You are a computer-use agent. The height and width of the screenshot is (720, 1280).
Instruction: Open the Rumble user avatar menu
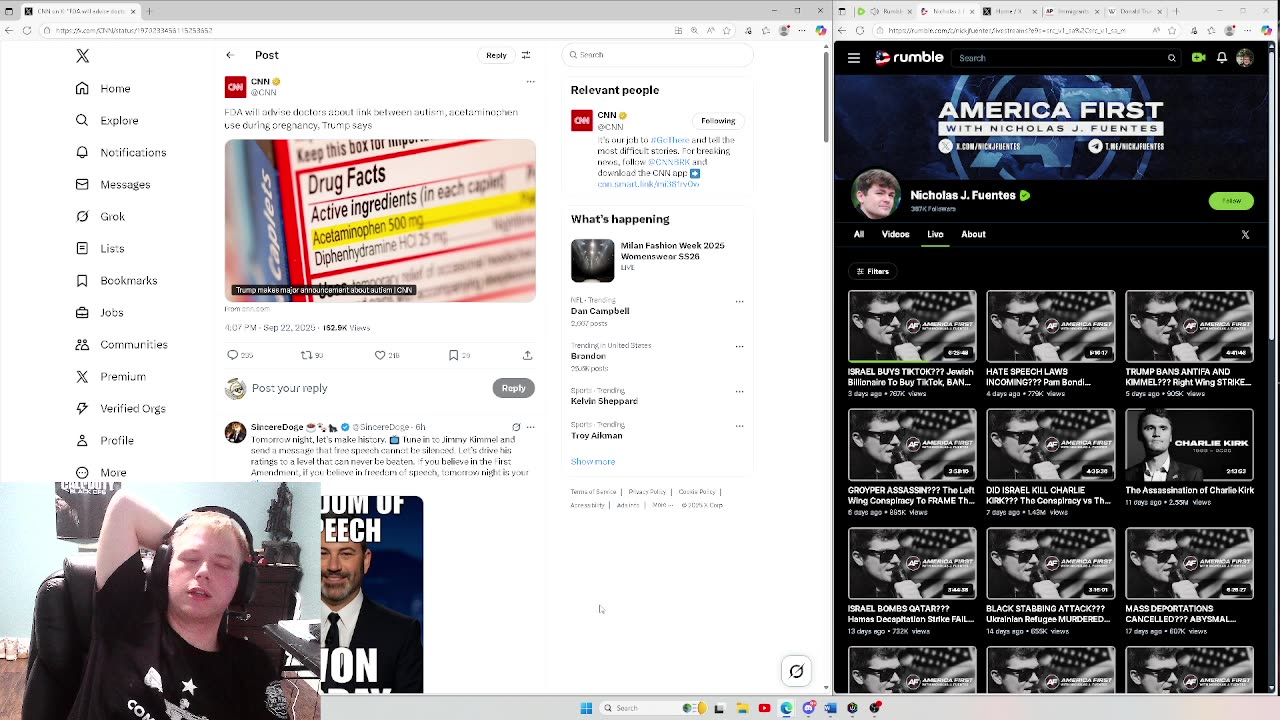tap(1245, 58)
